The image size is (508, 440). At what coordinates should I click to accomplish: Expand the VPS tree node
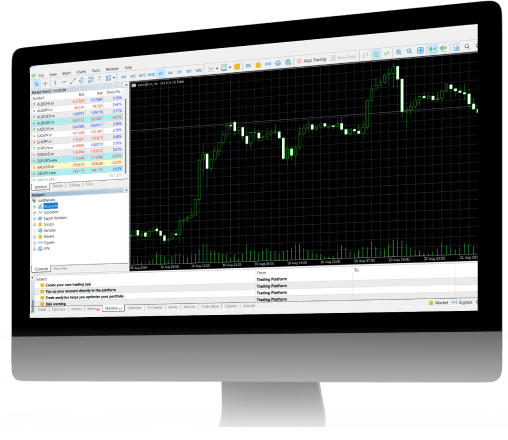[x=35, y=249]
